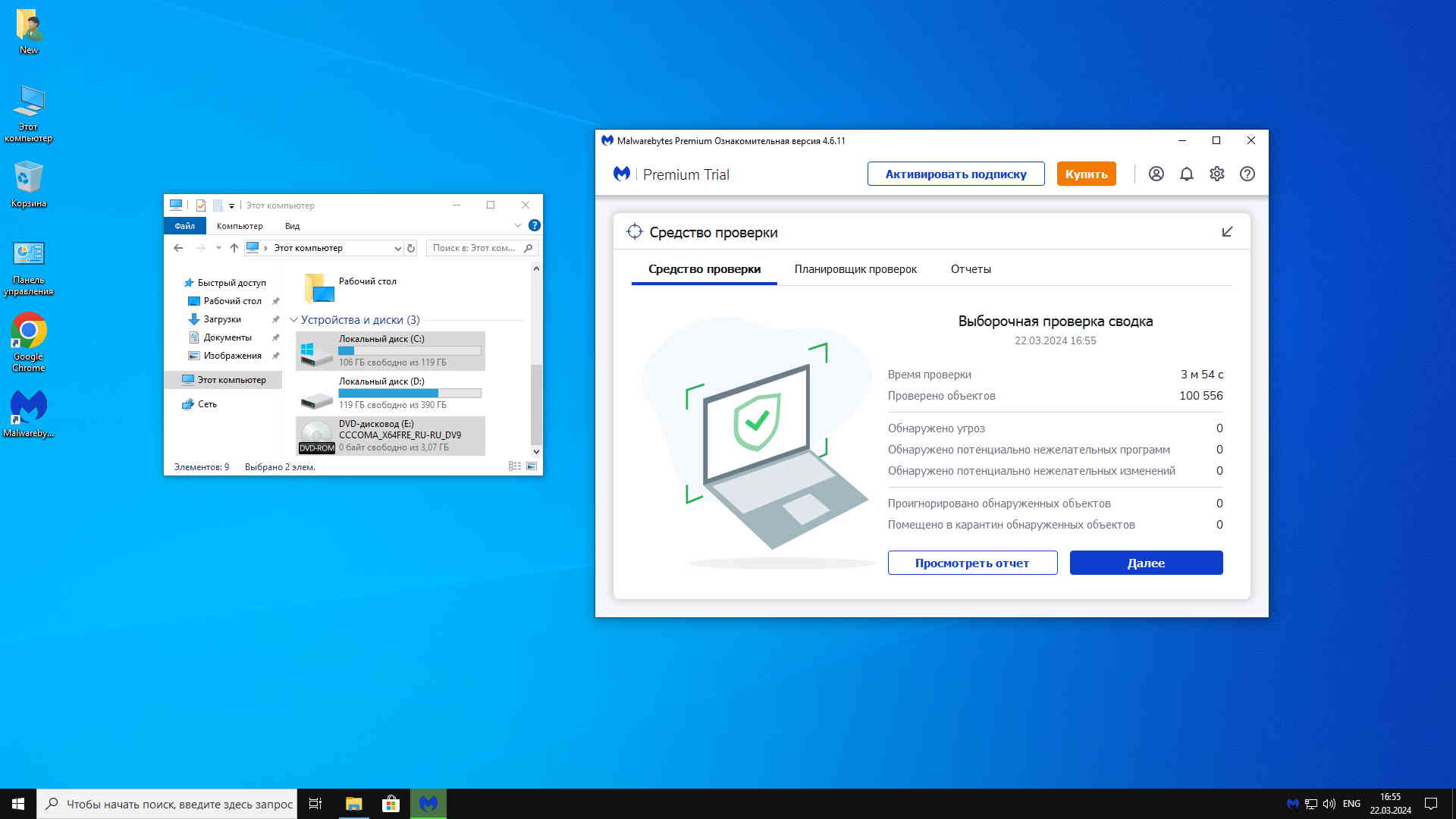Open the Malwarebytes help icon

click(1247, 174)
